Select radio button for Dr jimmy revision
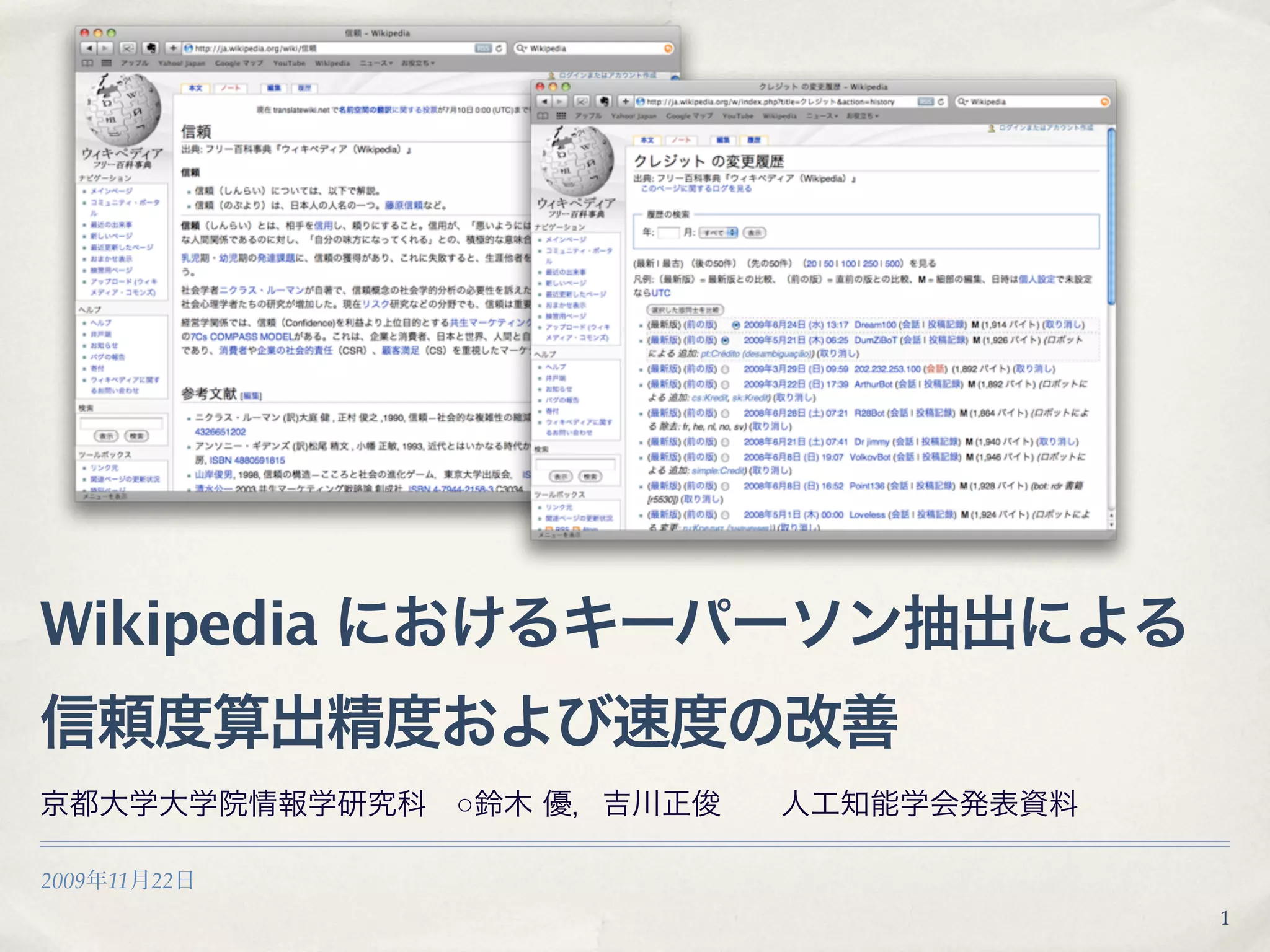Screen dimensions: 1270x952 725,442
